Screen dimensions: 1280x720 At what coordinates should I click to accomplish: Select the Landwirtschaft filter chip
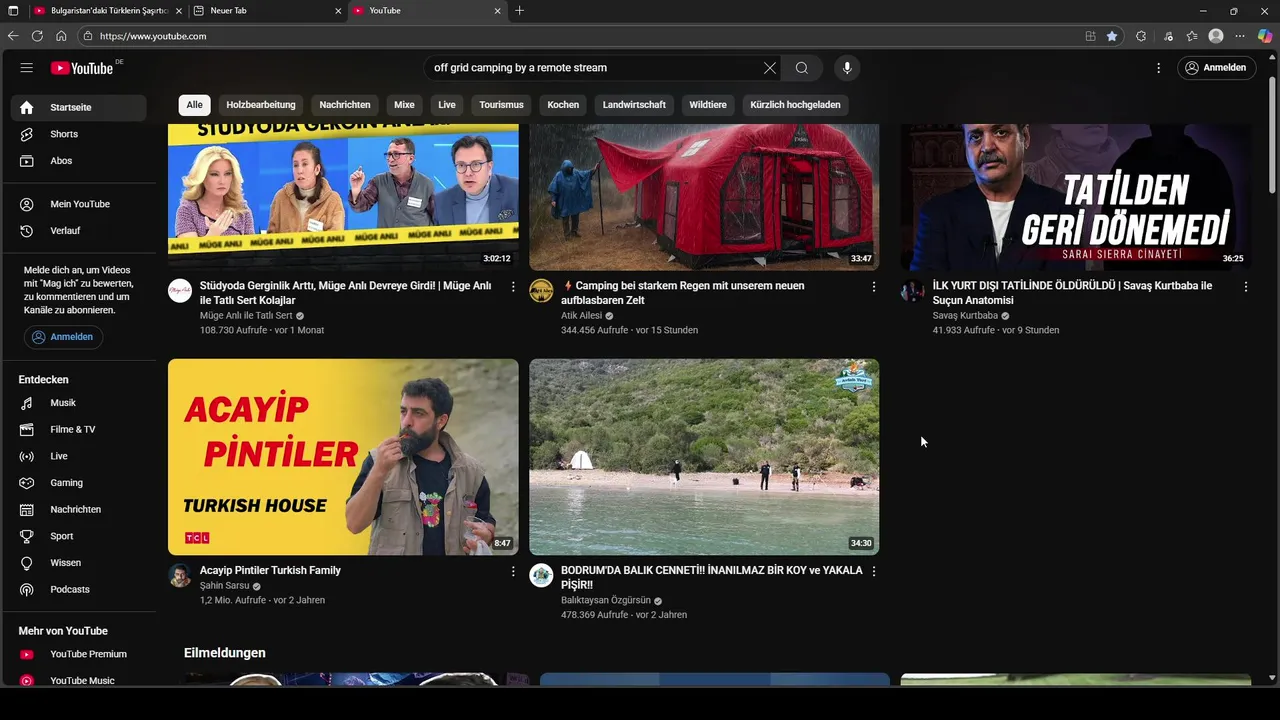coord(634,105)
